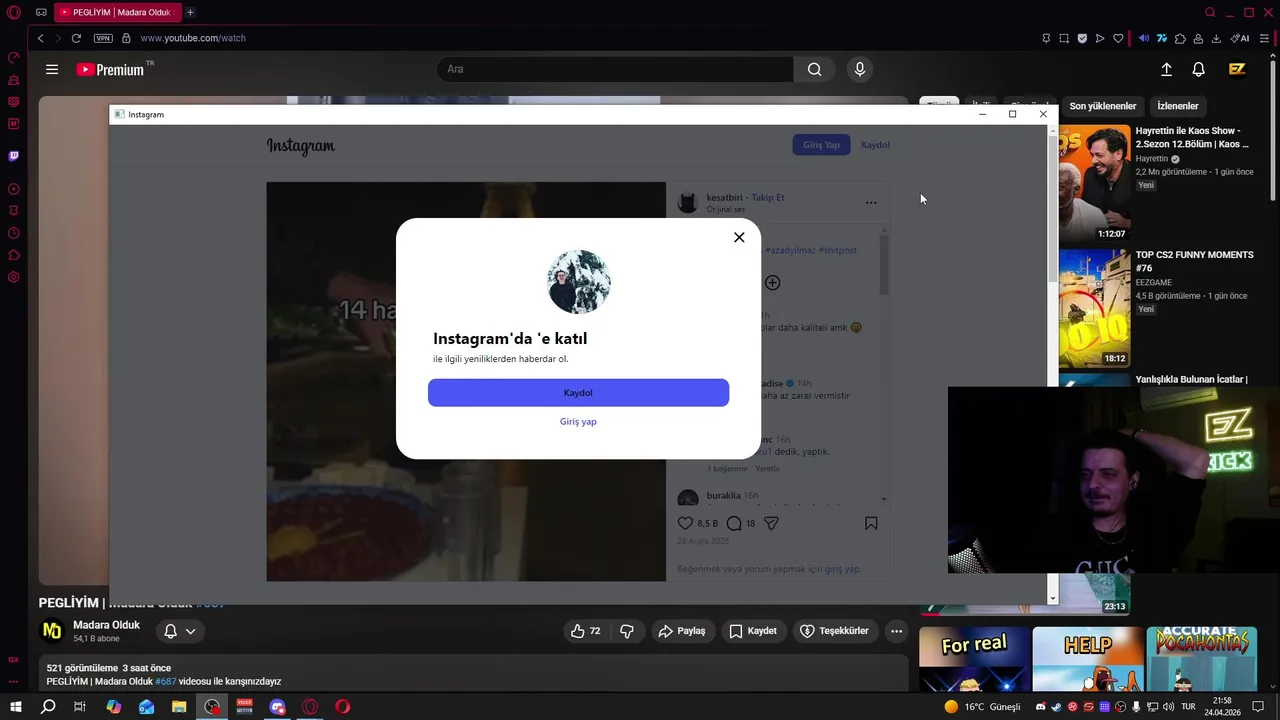Click the Kaydet save button
Screen dimensions: 1280x720
pyautogui.click(x=753, y=631)
